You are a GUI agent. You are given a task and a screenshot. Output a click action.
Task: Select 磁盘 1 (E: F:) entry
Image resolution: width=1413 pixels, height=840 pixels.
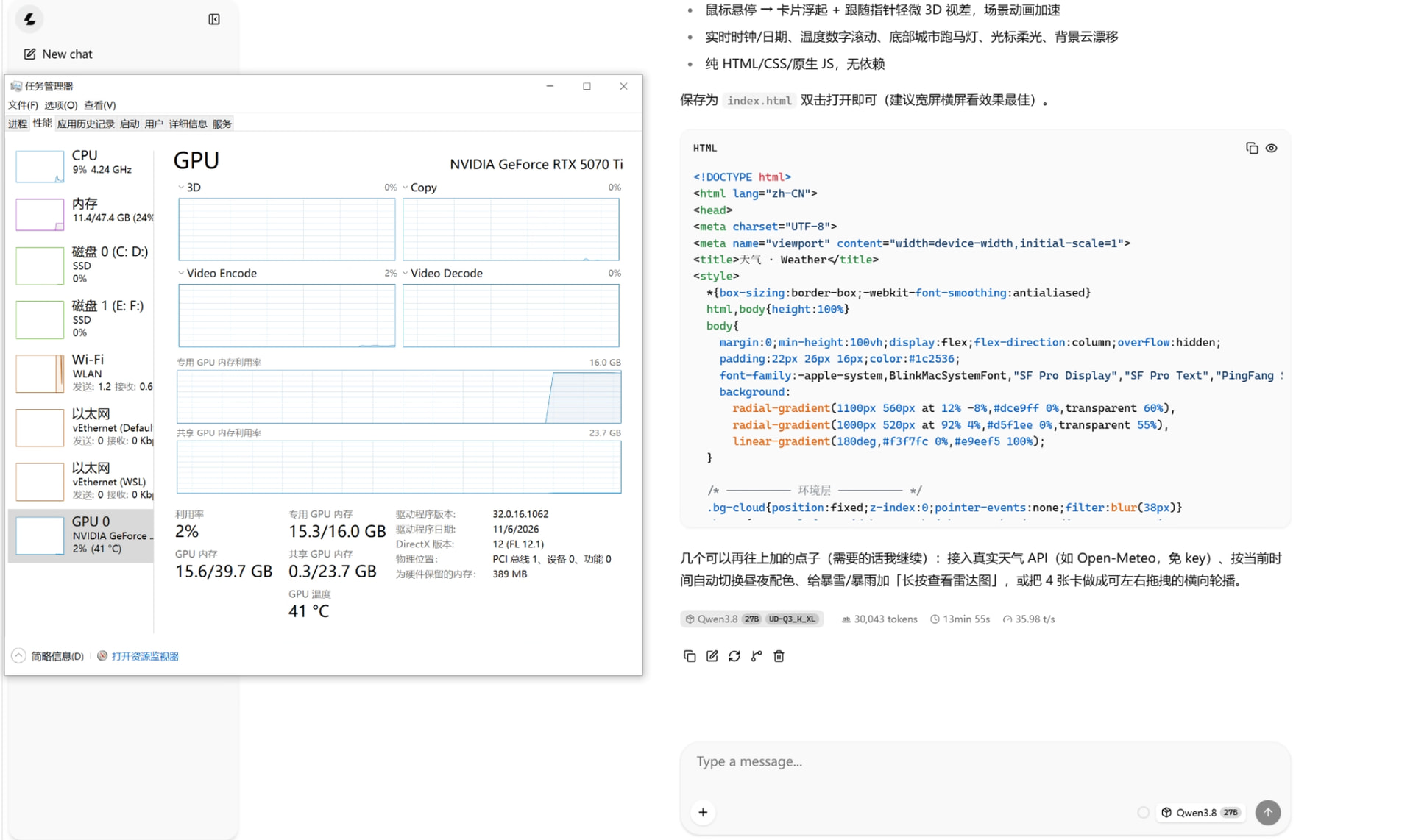coord(81,318)
